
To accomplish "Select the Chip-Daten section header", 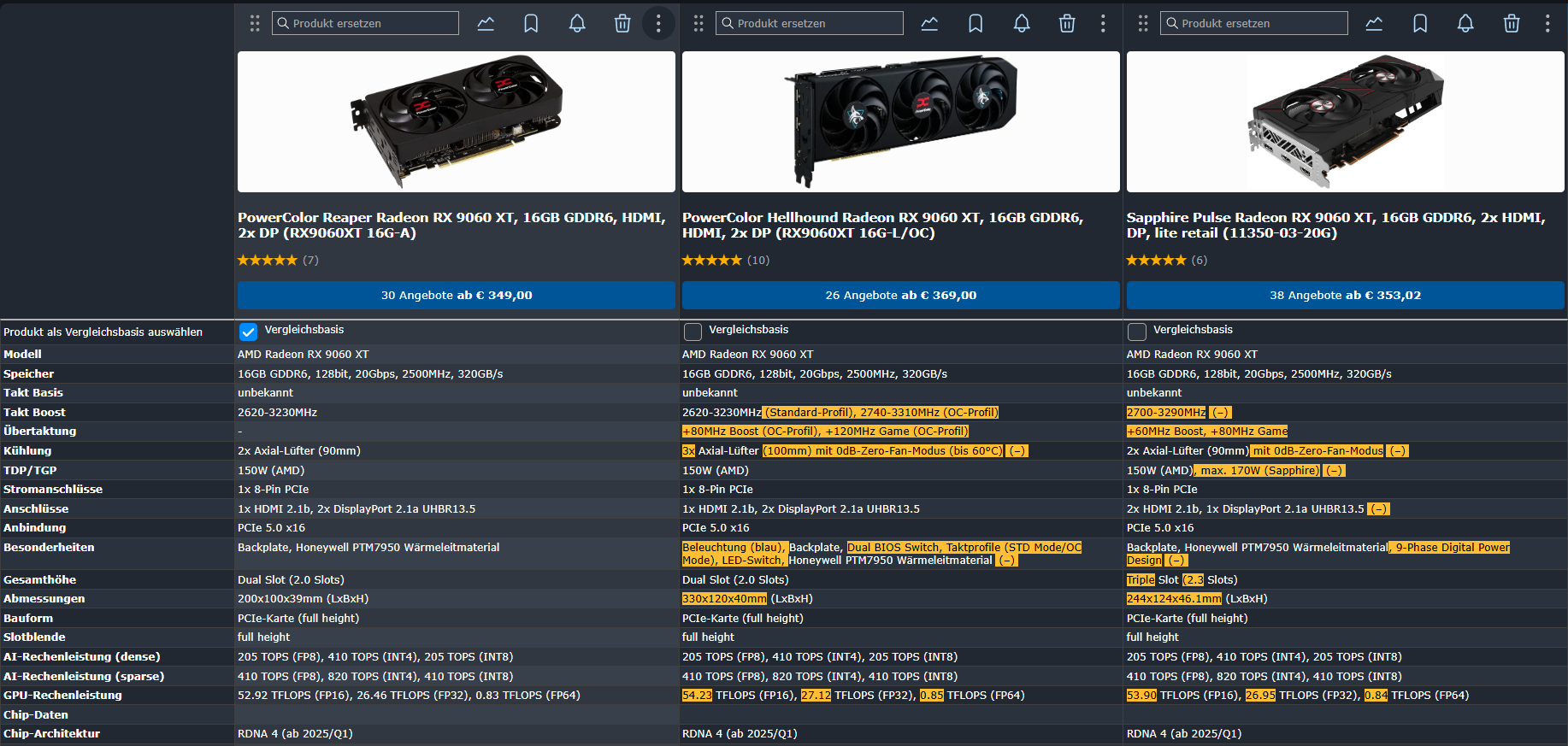I will coord(36,715).
